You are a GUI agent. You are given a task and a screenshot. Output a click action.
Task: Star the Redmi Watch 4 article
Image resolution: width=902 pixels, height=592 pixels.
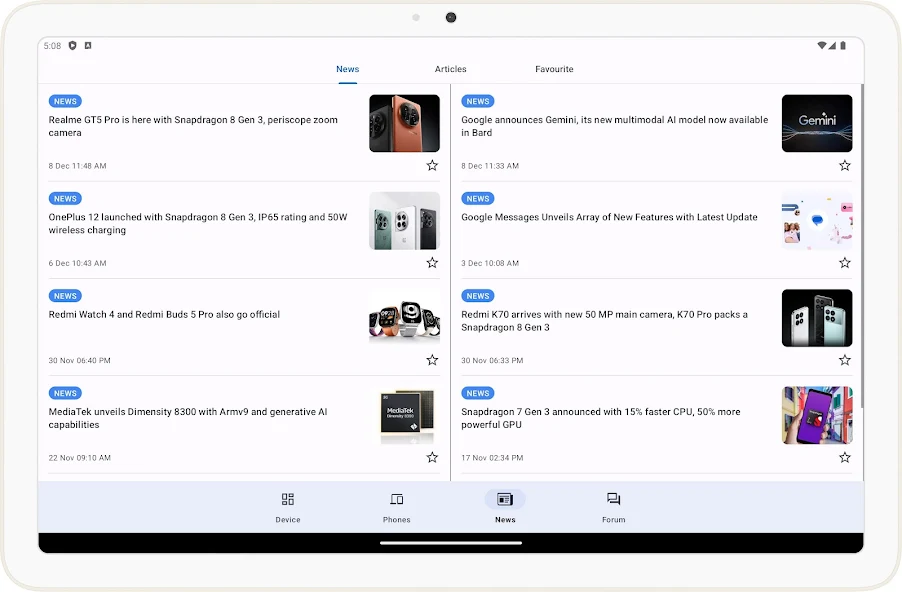coord(432,360)
